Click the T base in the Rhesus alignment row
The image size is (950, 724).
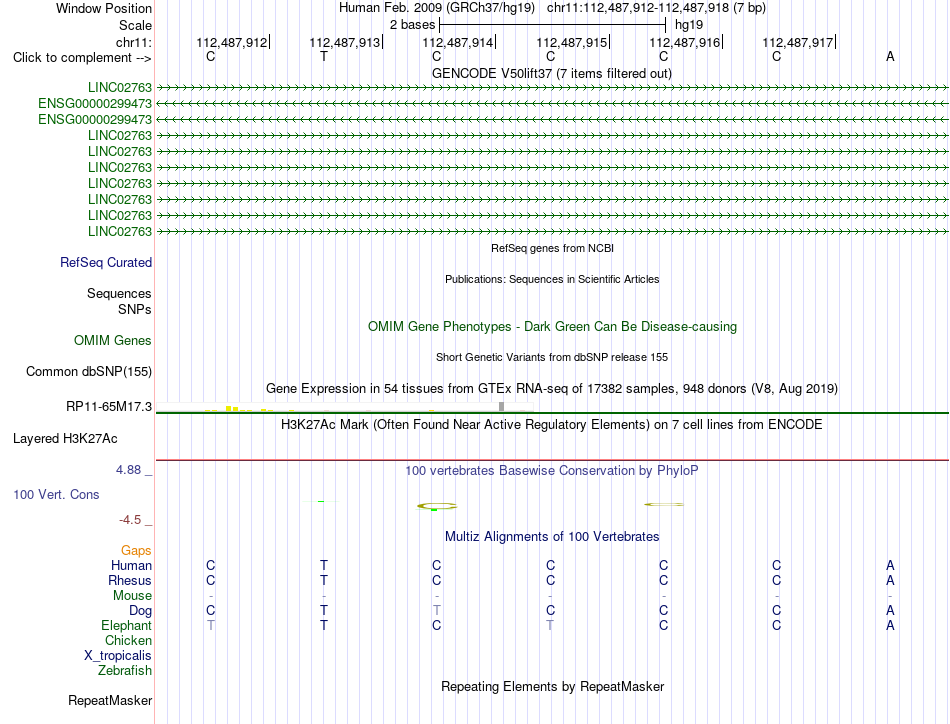(x=324, y=580)
